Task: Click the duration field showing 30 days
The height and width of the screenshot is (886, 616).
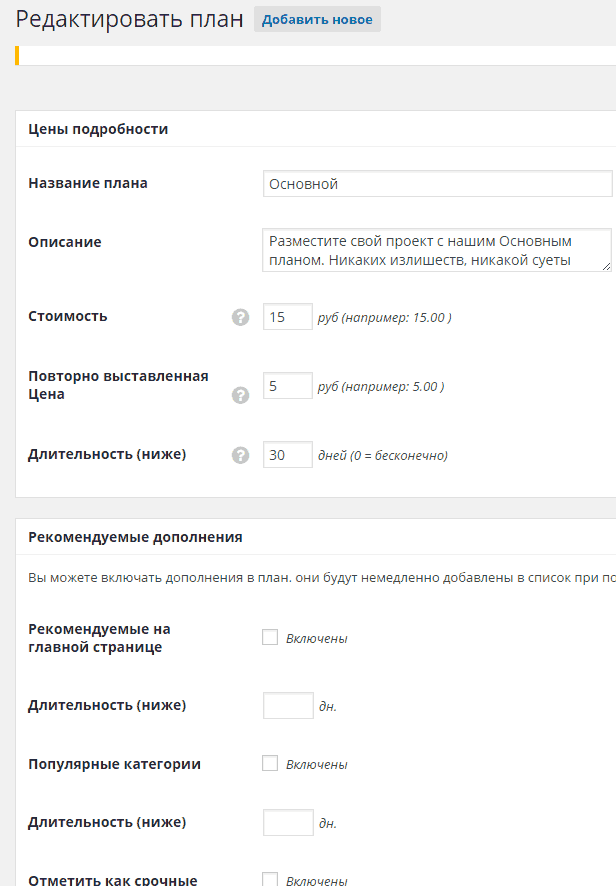Action: (x=288, y=455)
